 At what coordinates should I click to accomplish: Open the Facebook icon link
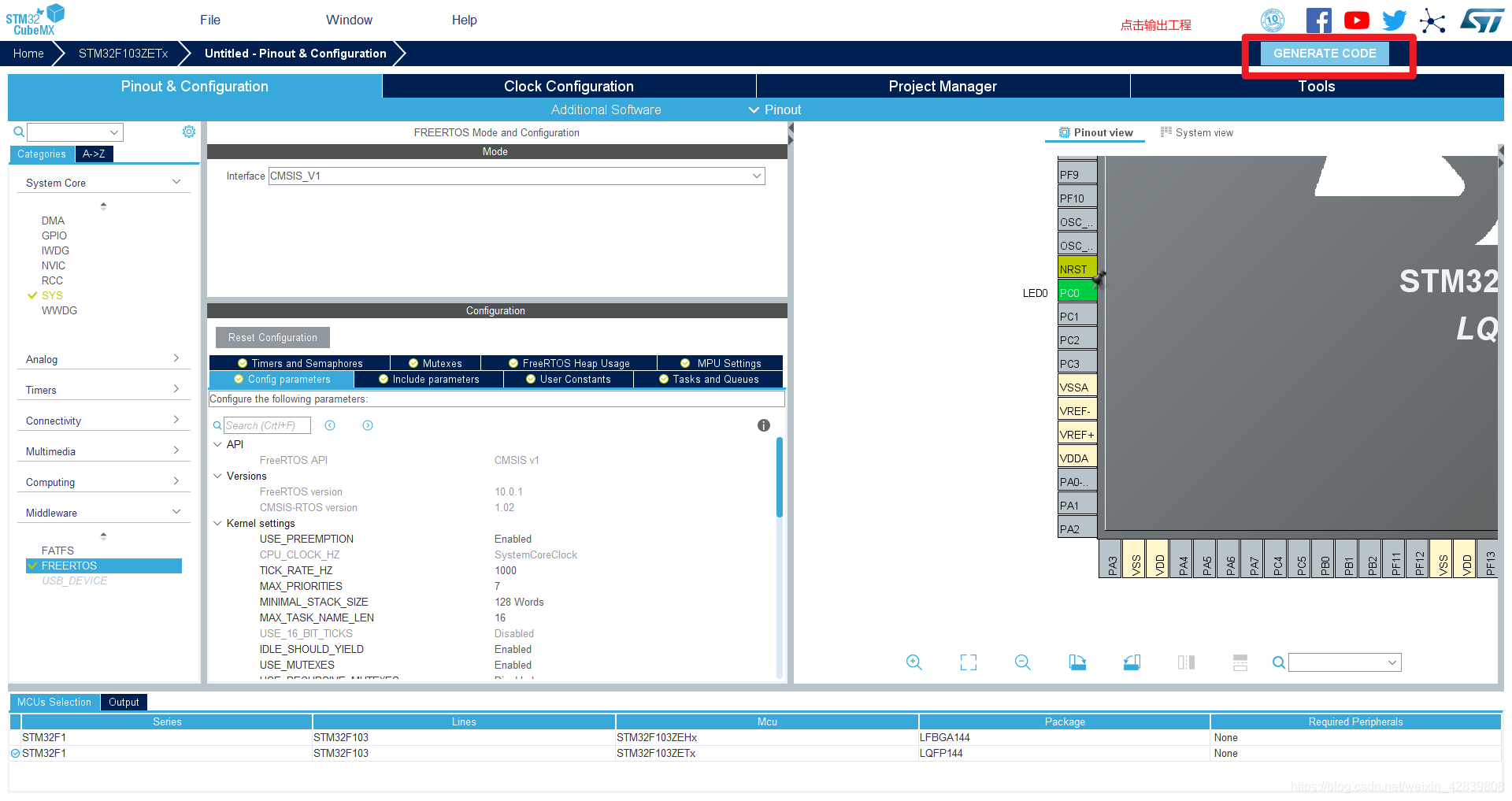tap(1318, 20)
